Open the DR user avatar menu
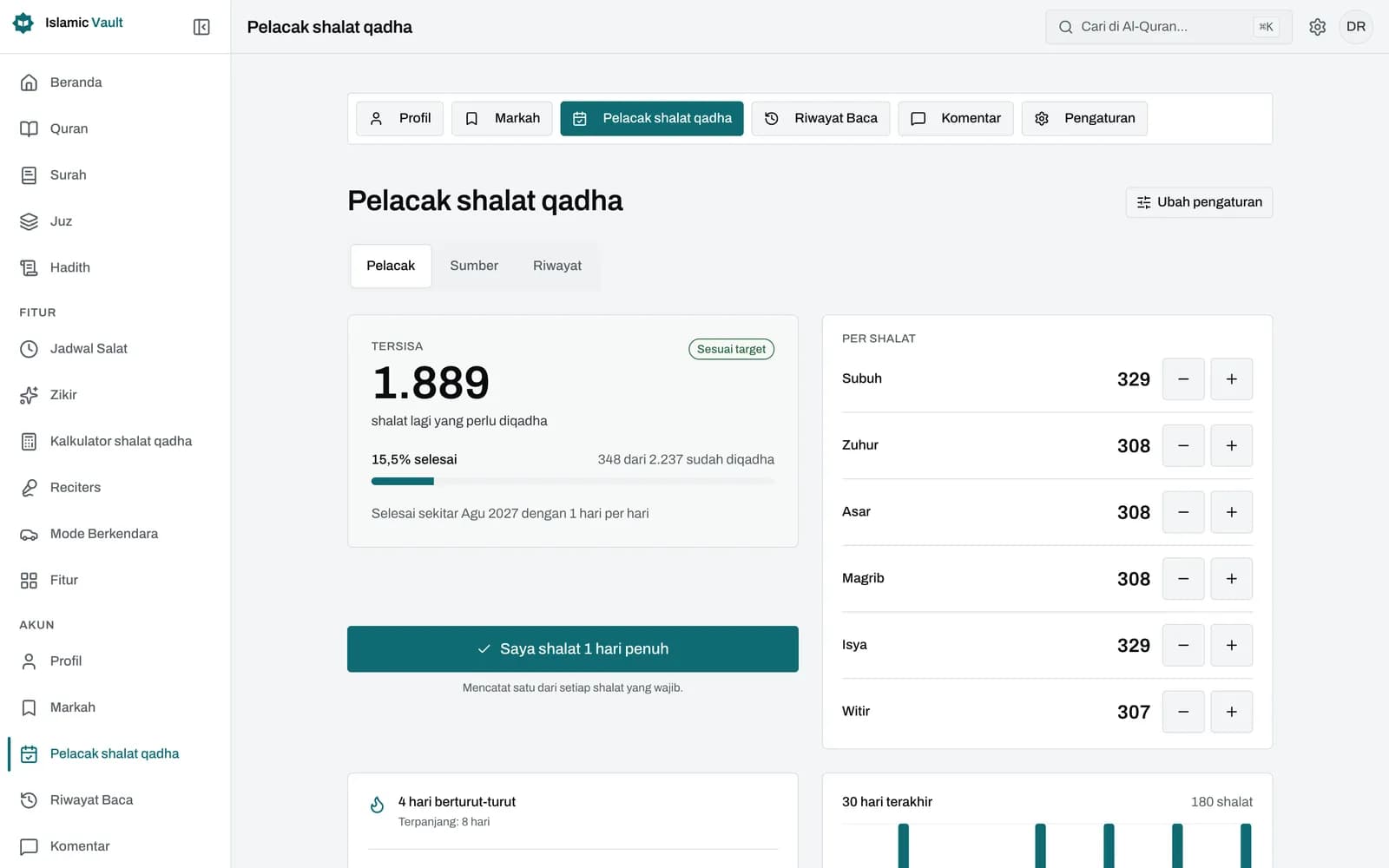The width and height of the screenshot is (1389, 868). 1355,27
